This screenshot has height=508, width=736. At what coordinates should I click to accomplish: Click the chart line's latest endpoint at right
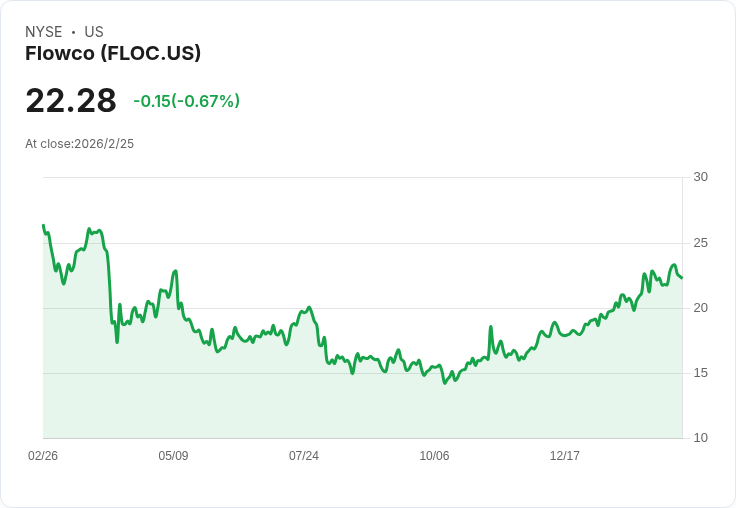tap(682, 277)
